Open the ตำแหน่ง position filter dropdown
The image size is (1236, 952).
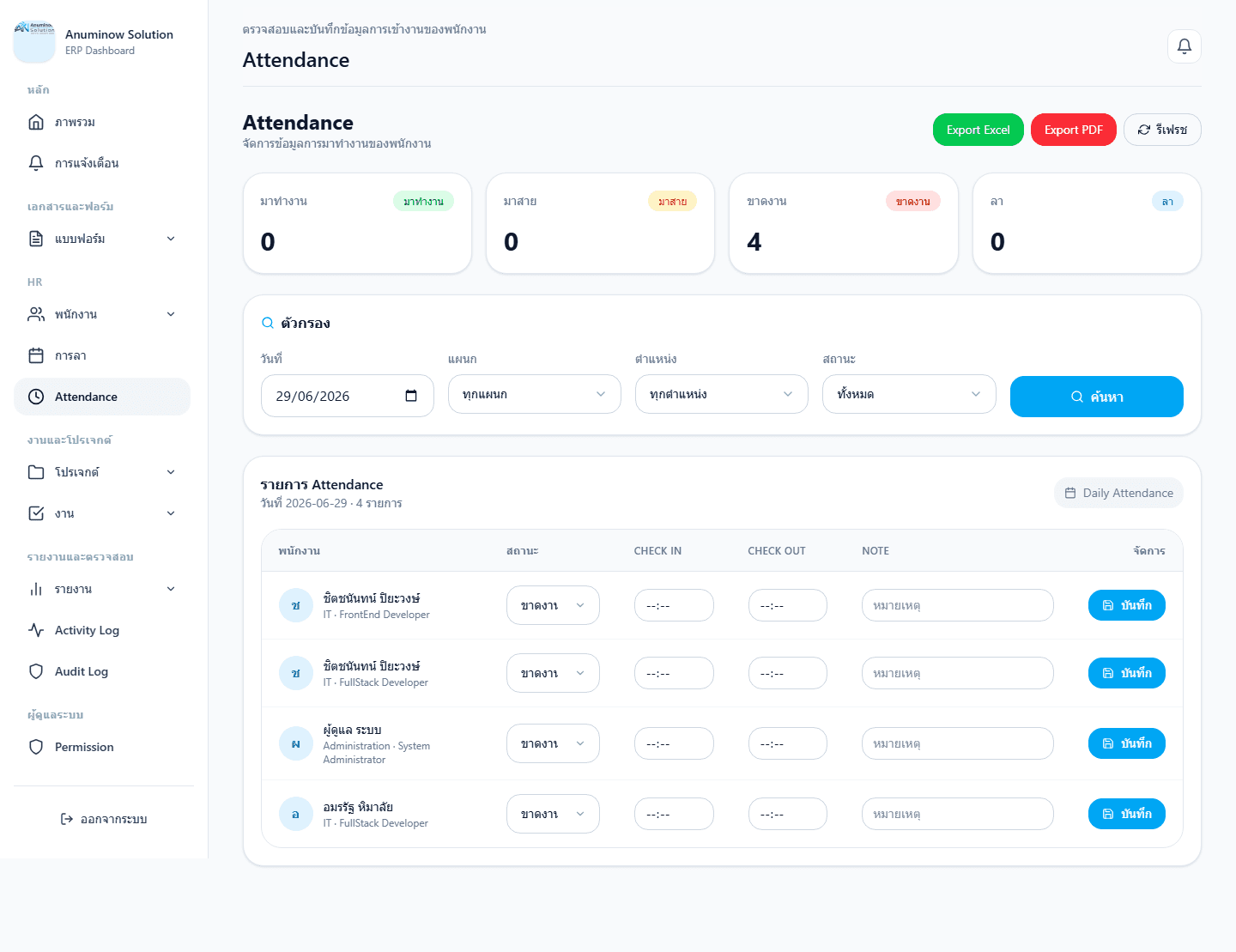click(722, 394)
